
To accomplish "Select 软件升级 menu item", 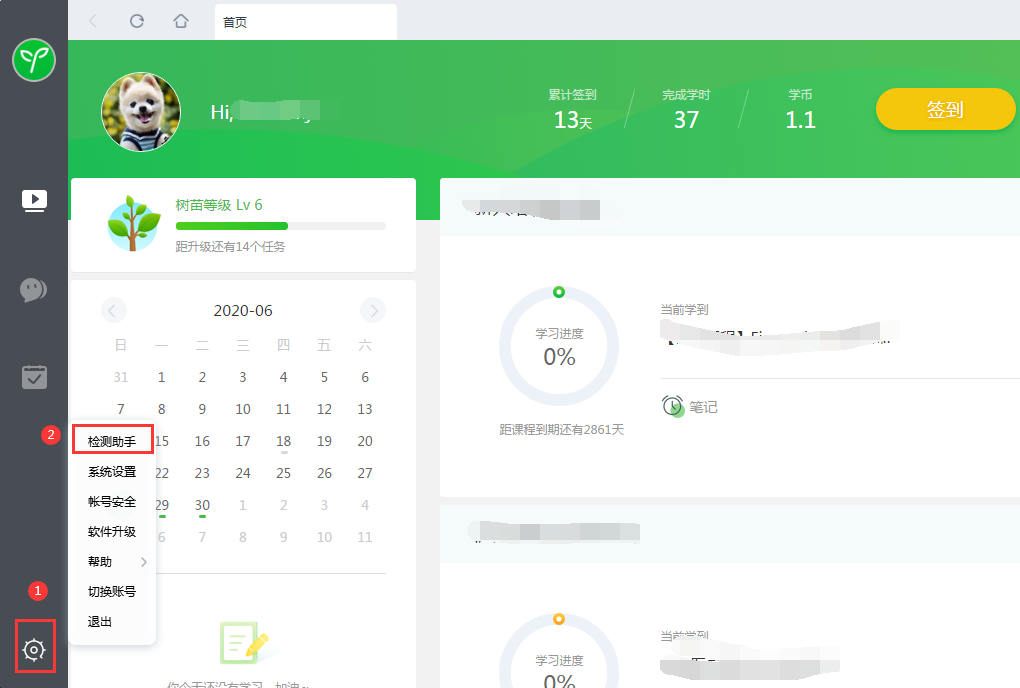I will pos(112,532).
